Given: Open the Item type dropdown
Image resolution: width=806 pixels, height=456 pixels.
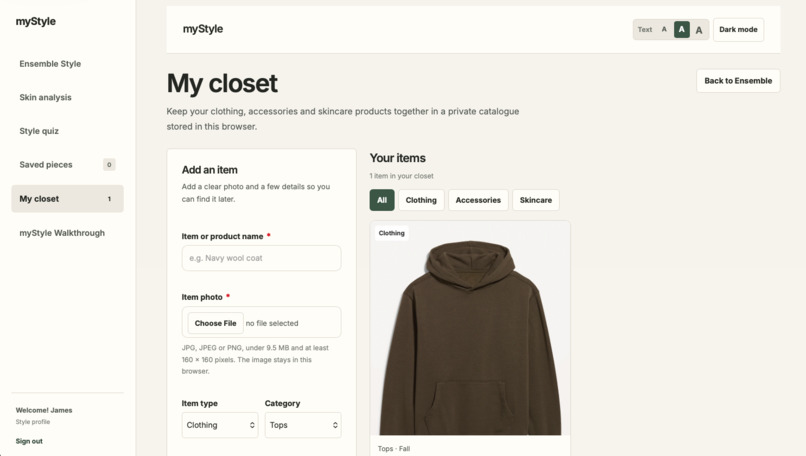Looking at the screenshot, I should (220, 425).
